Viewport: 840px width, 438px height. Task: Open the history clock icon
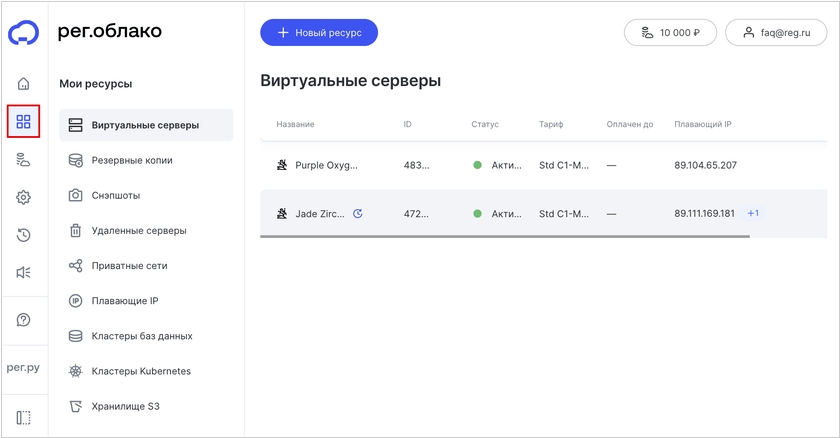click(24, 235)
